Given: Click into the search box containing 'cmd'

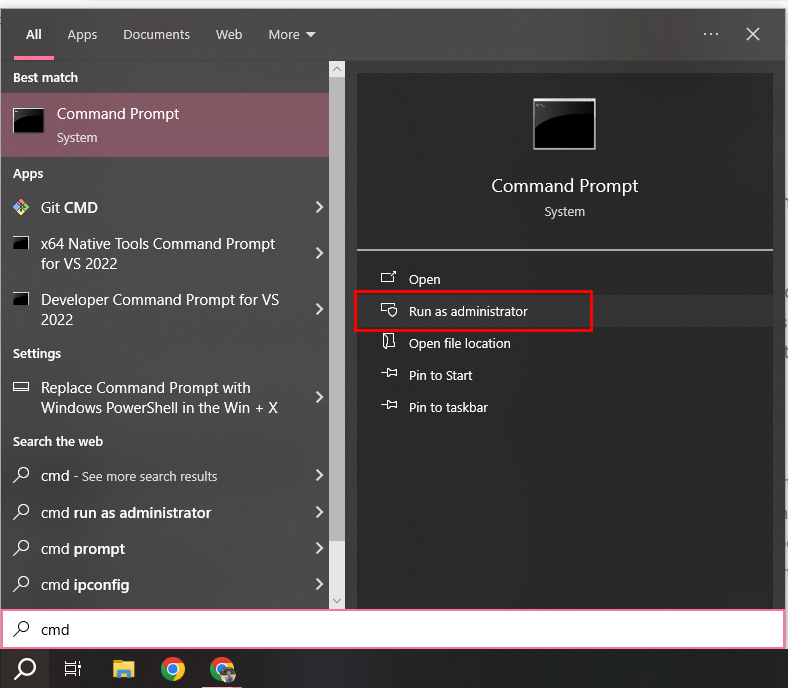Looking at the screenshot, I should point(393,629).
